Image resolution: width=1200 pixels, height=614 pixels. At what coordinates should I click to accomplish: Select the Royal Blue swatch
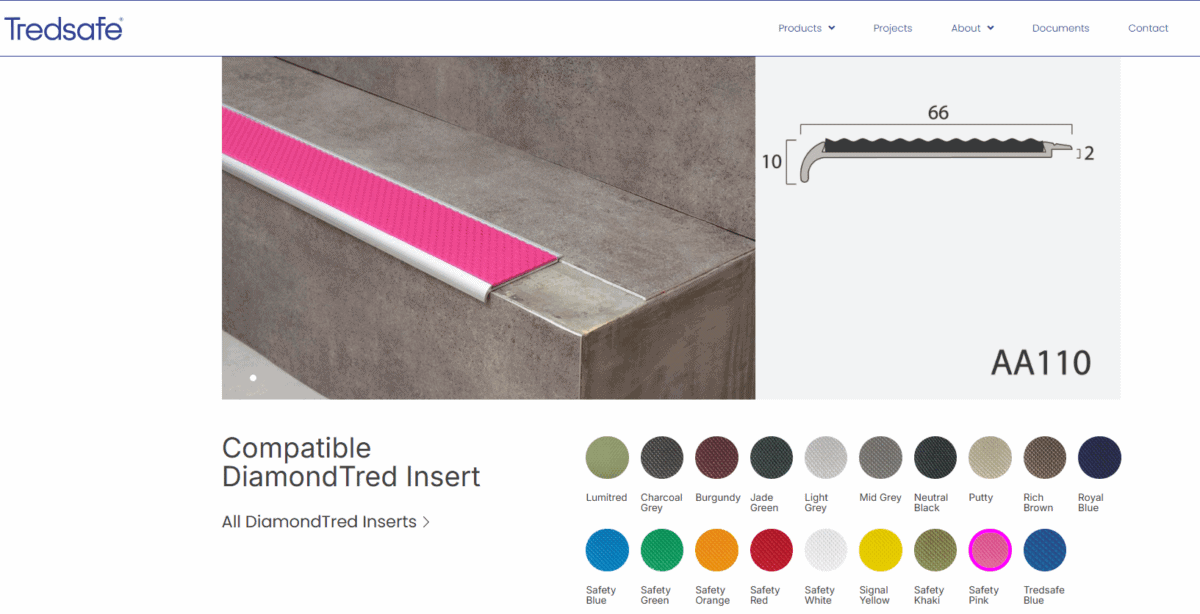pyautogui.click(x=1099, y=458)
